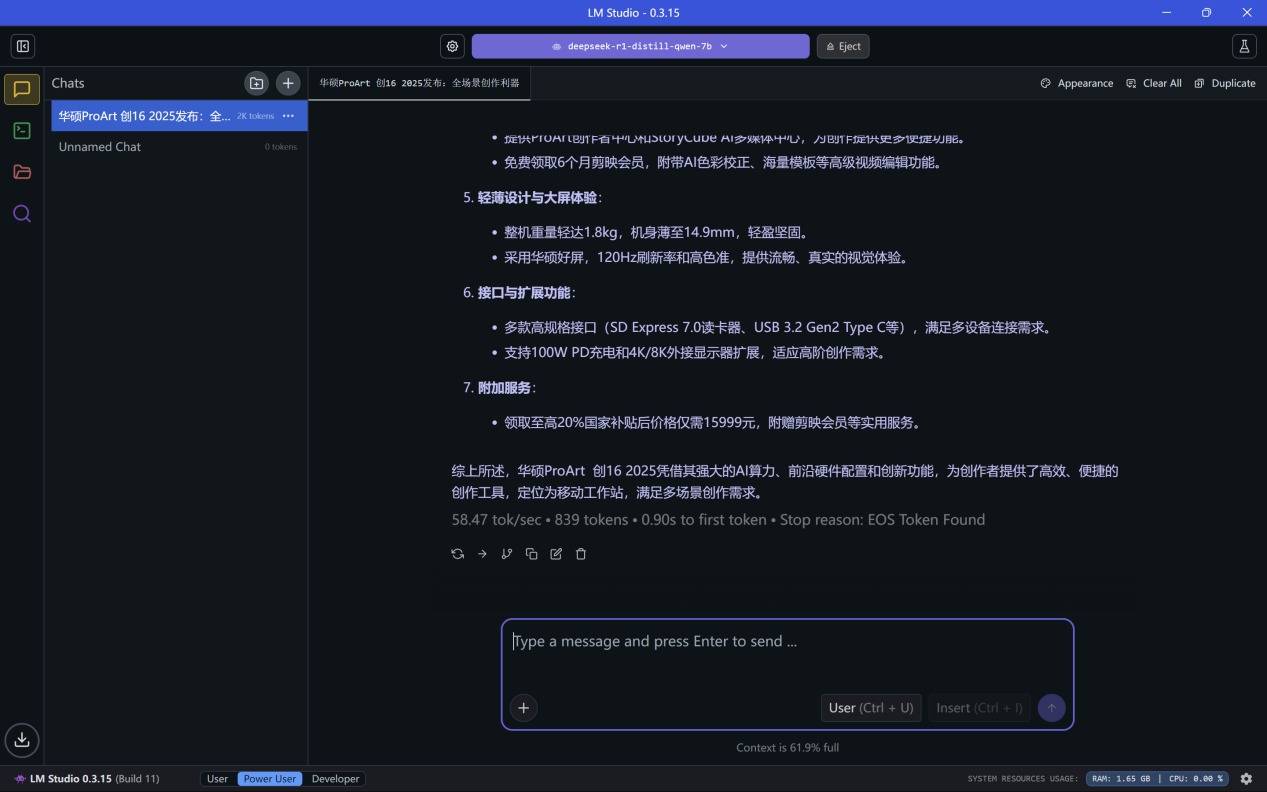The height and width of the screenshot is (792, 1267).
Task: Select the 华硕ProArt 创16 2025发布 chat tab
Action: coord(420,83)
